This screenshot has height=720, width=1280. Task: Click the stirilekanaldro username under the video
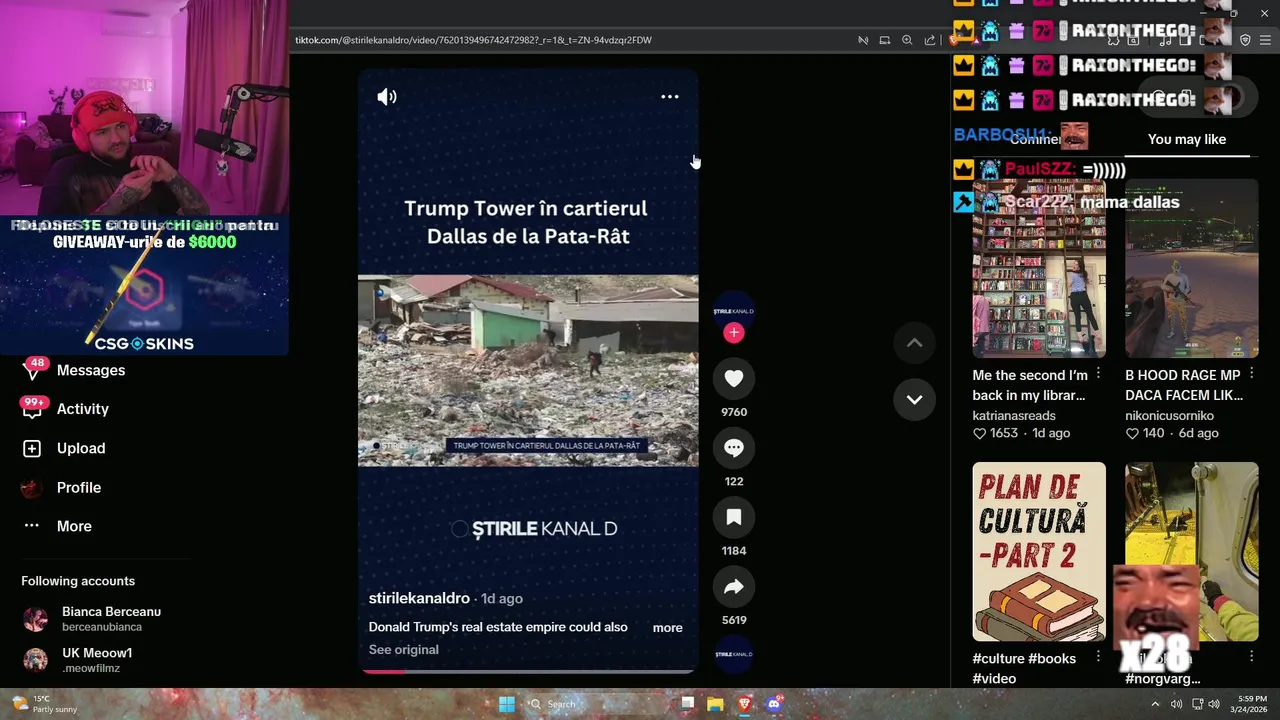419,598
